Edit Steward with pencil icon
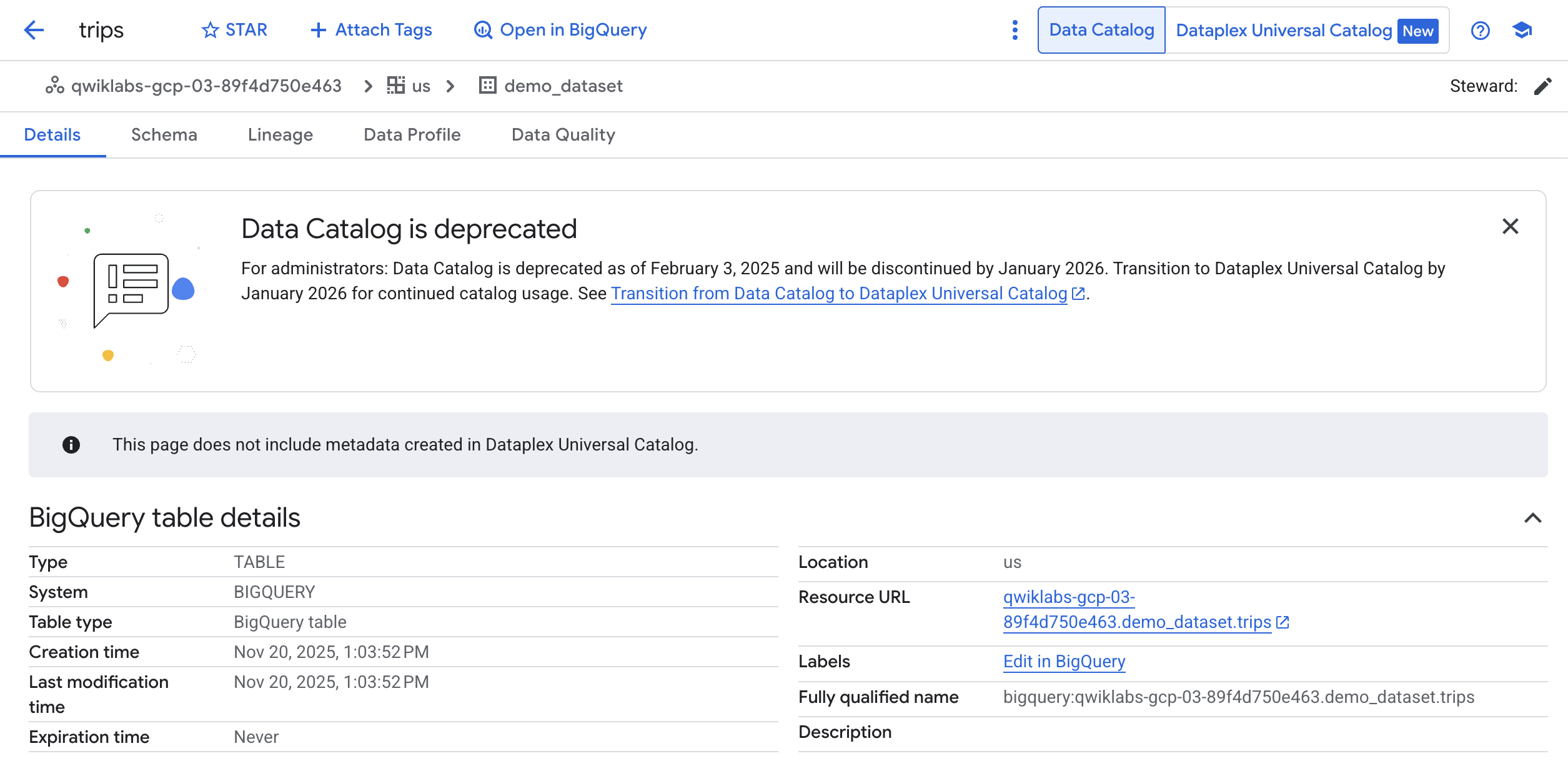The width and height of the screenshot is (1568, 781). (x=1542, y=86)
